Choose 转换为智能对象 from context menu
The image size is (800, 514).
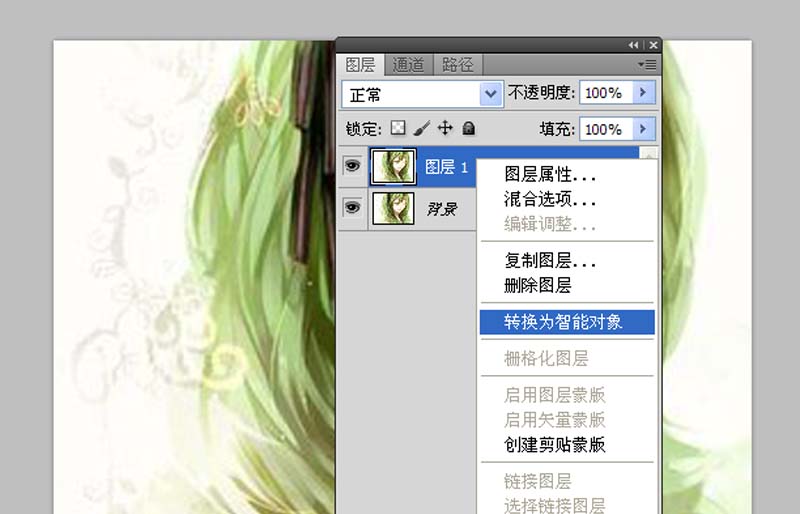coord(567,322)
